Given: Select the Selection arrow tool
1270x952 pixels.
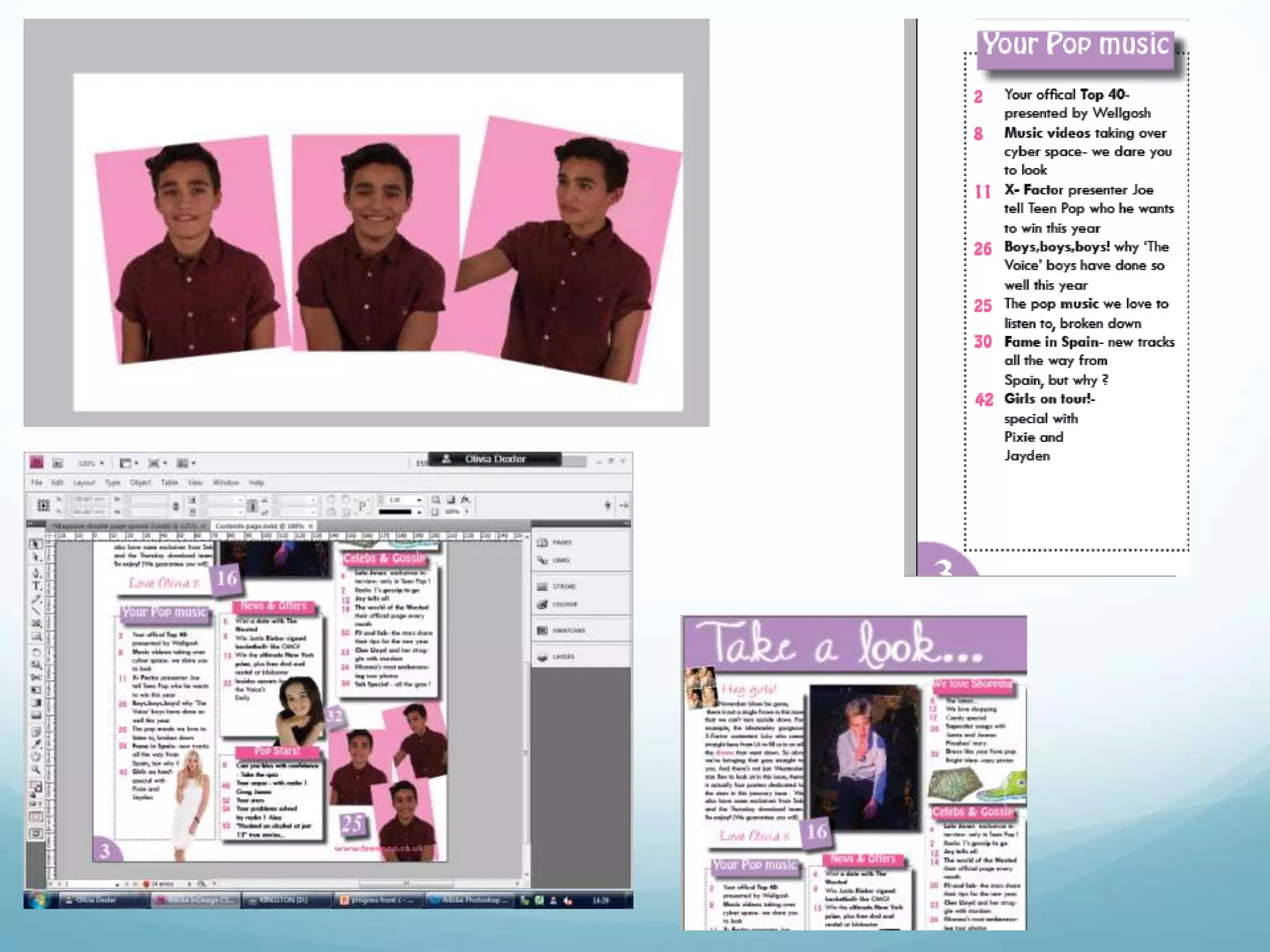Looking at the screenshot, I should pos(36,544).
